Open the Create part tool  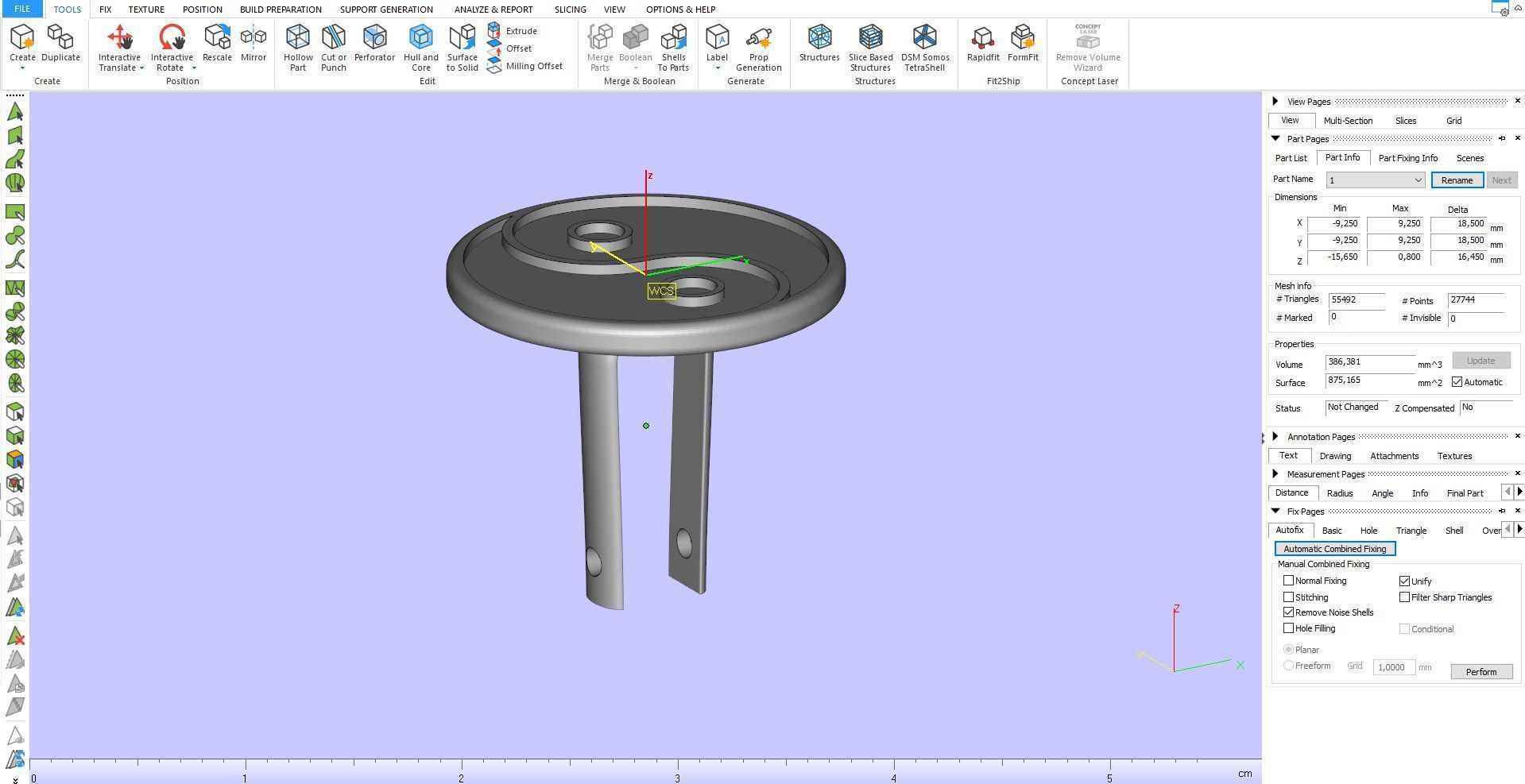[x=22, y=42]
